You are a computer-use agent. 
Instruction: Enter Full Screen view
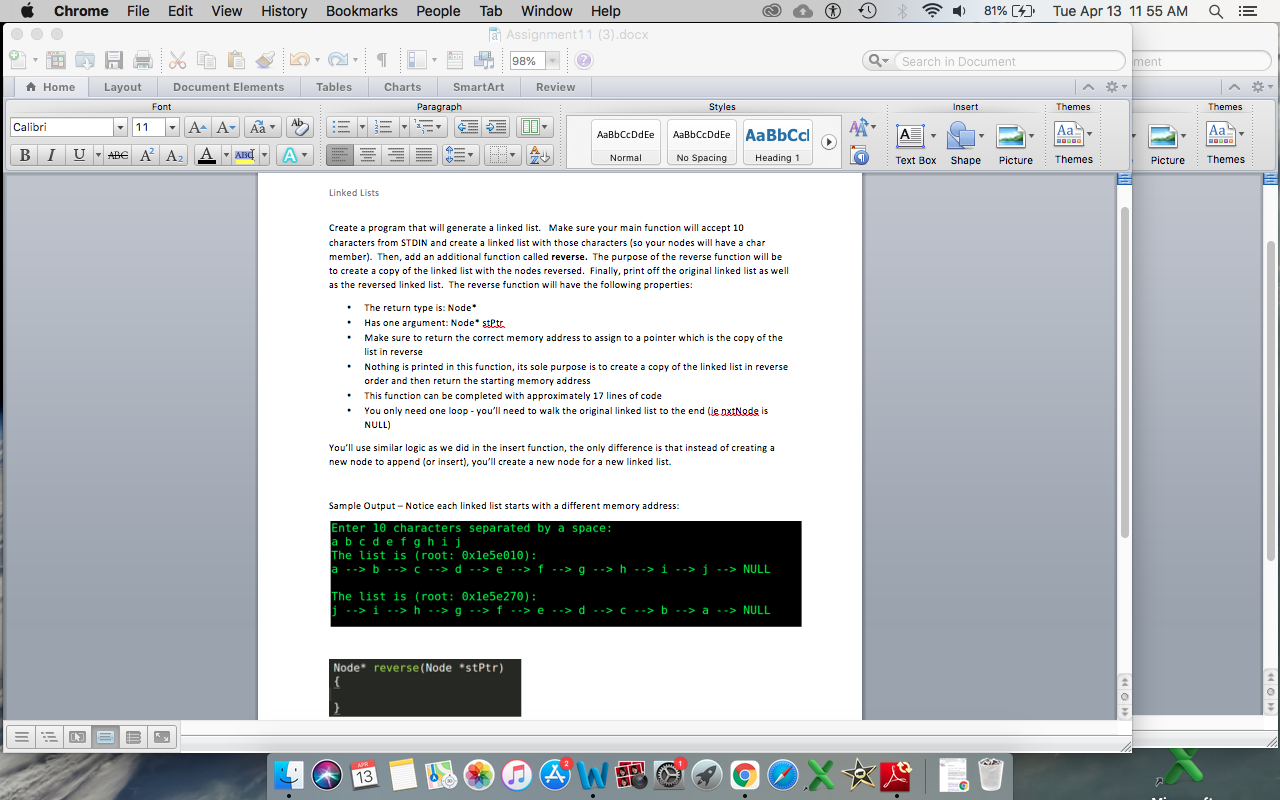(160, 737)
